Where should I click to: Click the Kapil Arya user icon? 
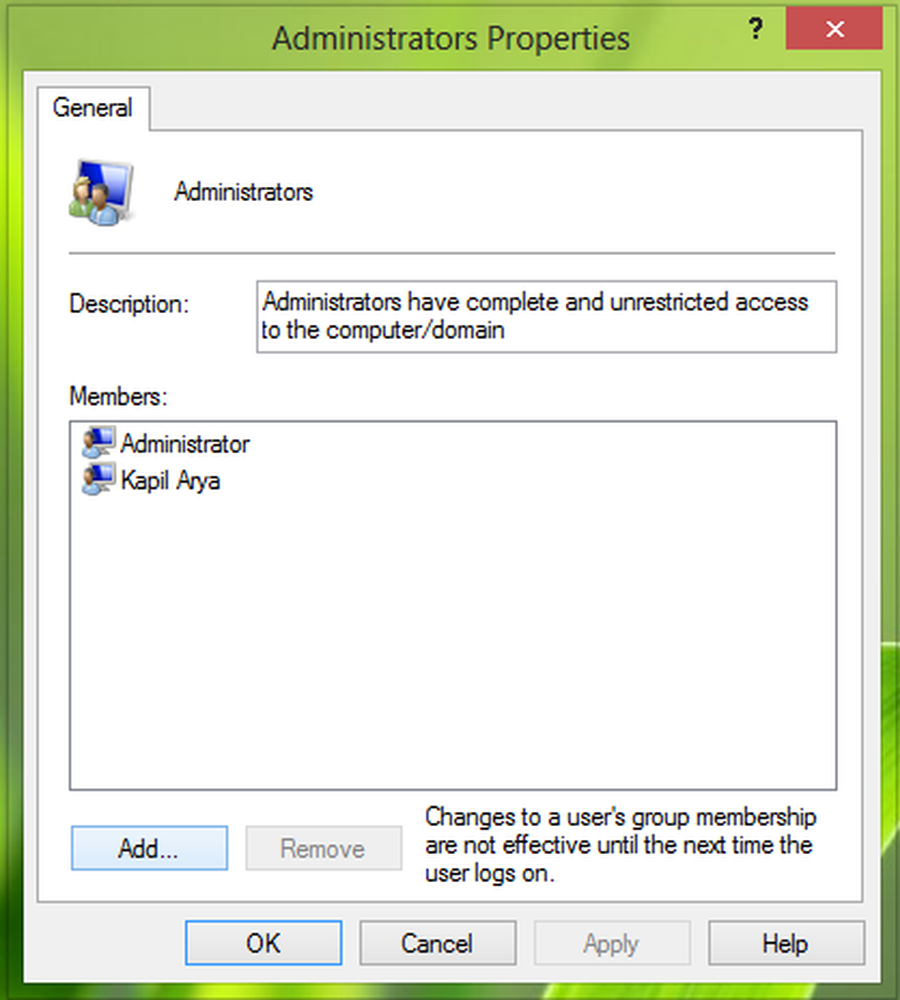coord(96,479)
